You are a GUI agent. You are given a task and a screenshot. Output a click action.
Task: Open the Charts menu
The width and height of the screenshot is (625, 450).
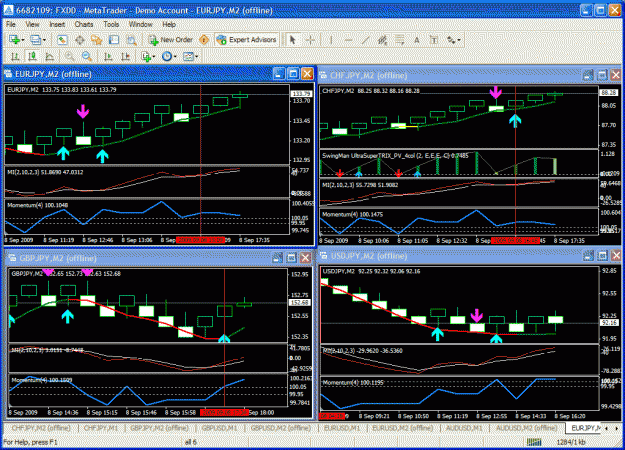click(x=84, y=24)
